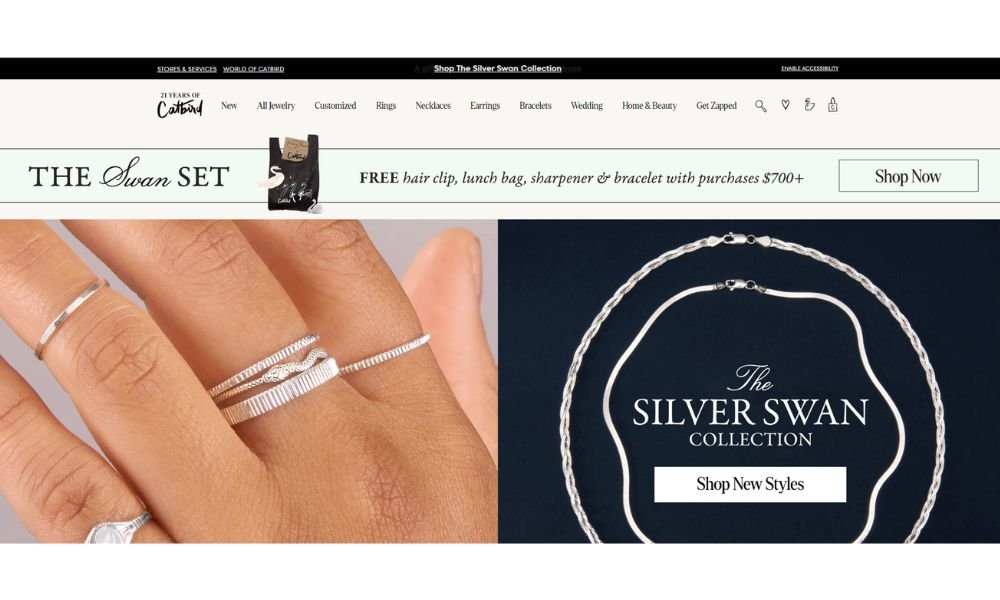The width and height of the screenshot is (1000, 600).
Task: Open the Bracelets category
Action: (x=535, y=106)
